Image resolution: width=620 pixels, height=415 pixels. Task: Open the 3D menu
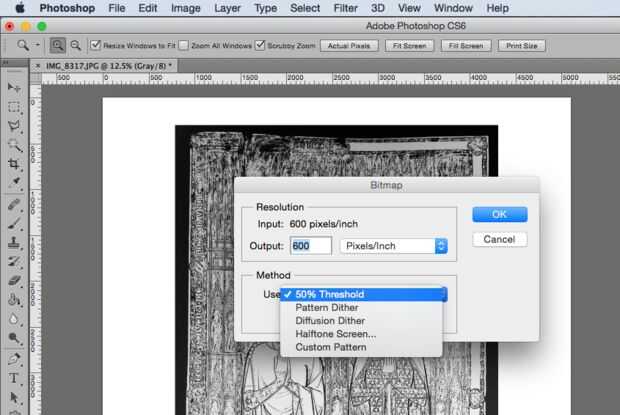(x=378, y=8)
